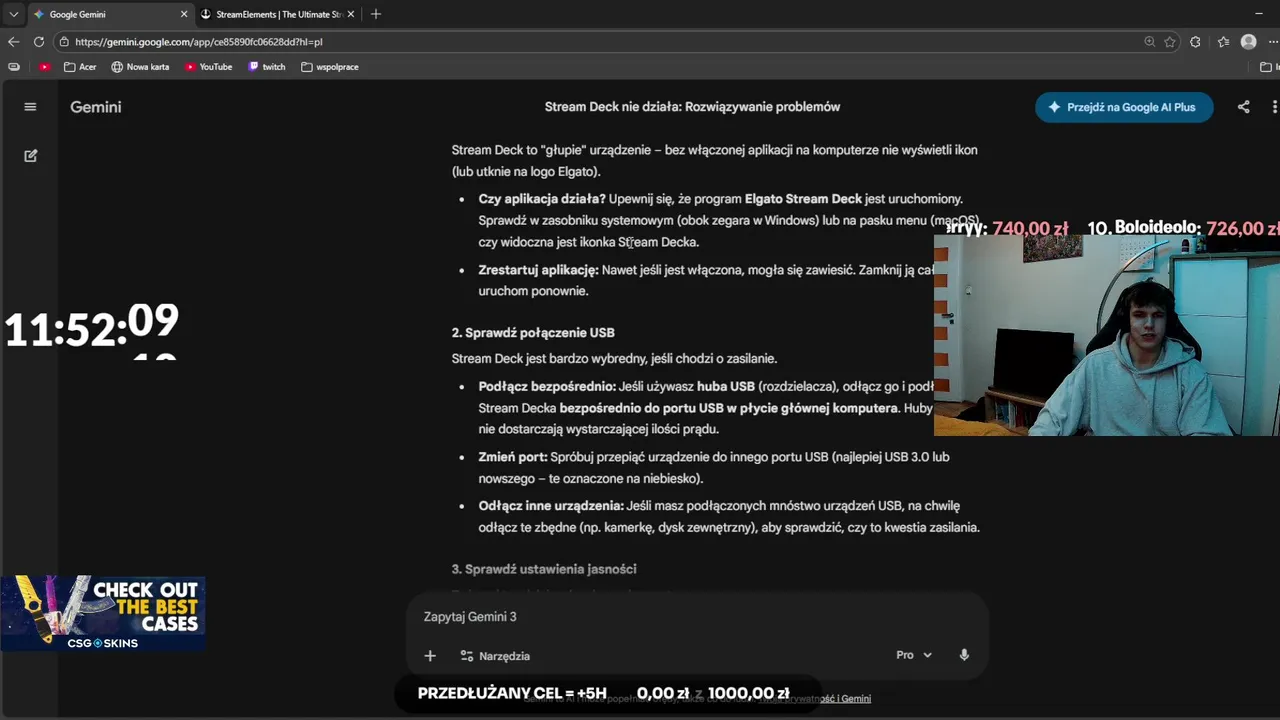The width and height of the screenshot is (1280, 720).
Task: Click the site info lock icon
Action: pyautogui.click(x=64, y=42)
